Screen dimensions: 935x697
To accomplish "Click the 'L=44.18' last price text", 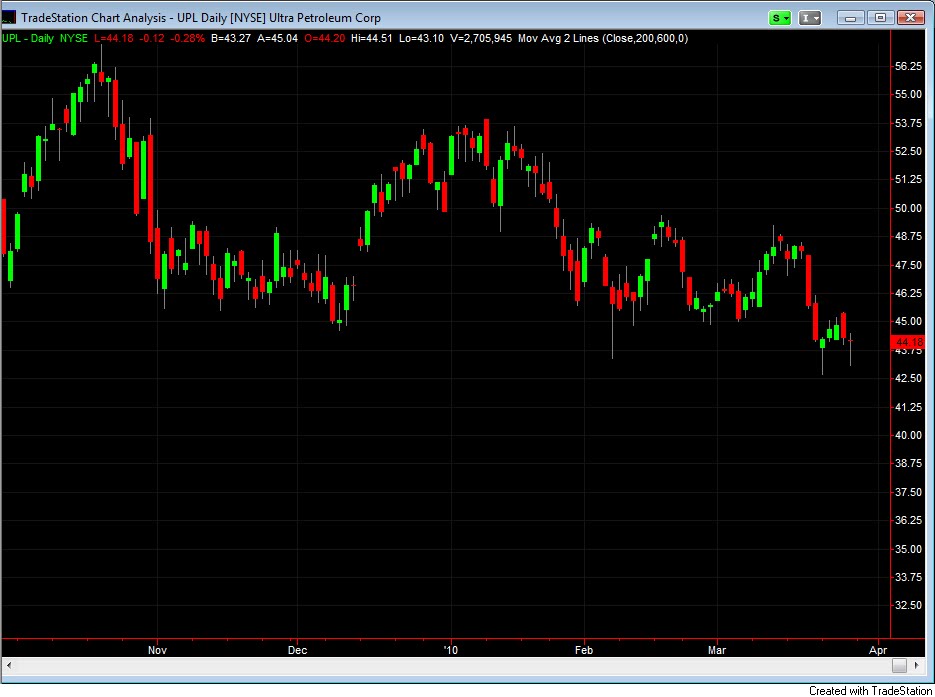I will (x=113, y=39).
